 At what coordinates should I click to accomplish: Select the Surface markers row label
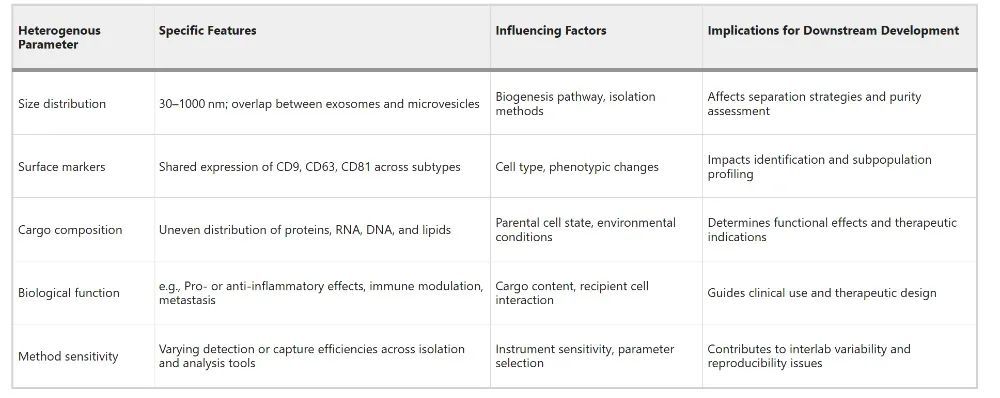click(61, 167)
